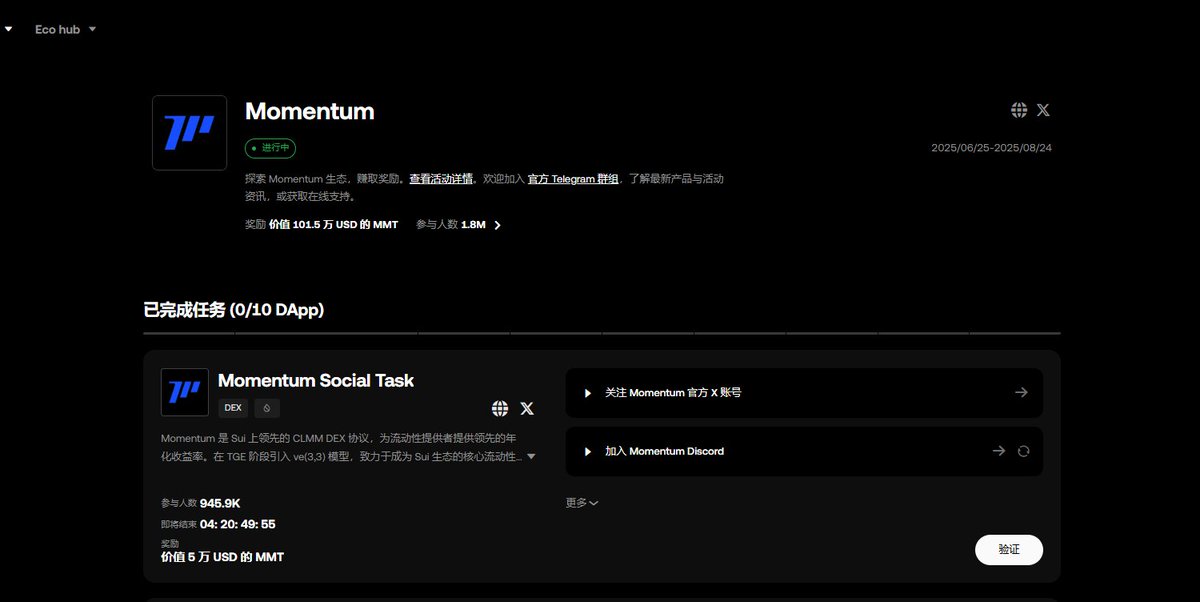Click the Momentum Social Task title
1200x602 pixels.
pyautogui.click(x=316, y=380)
